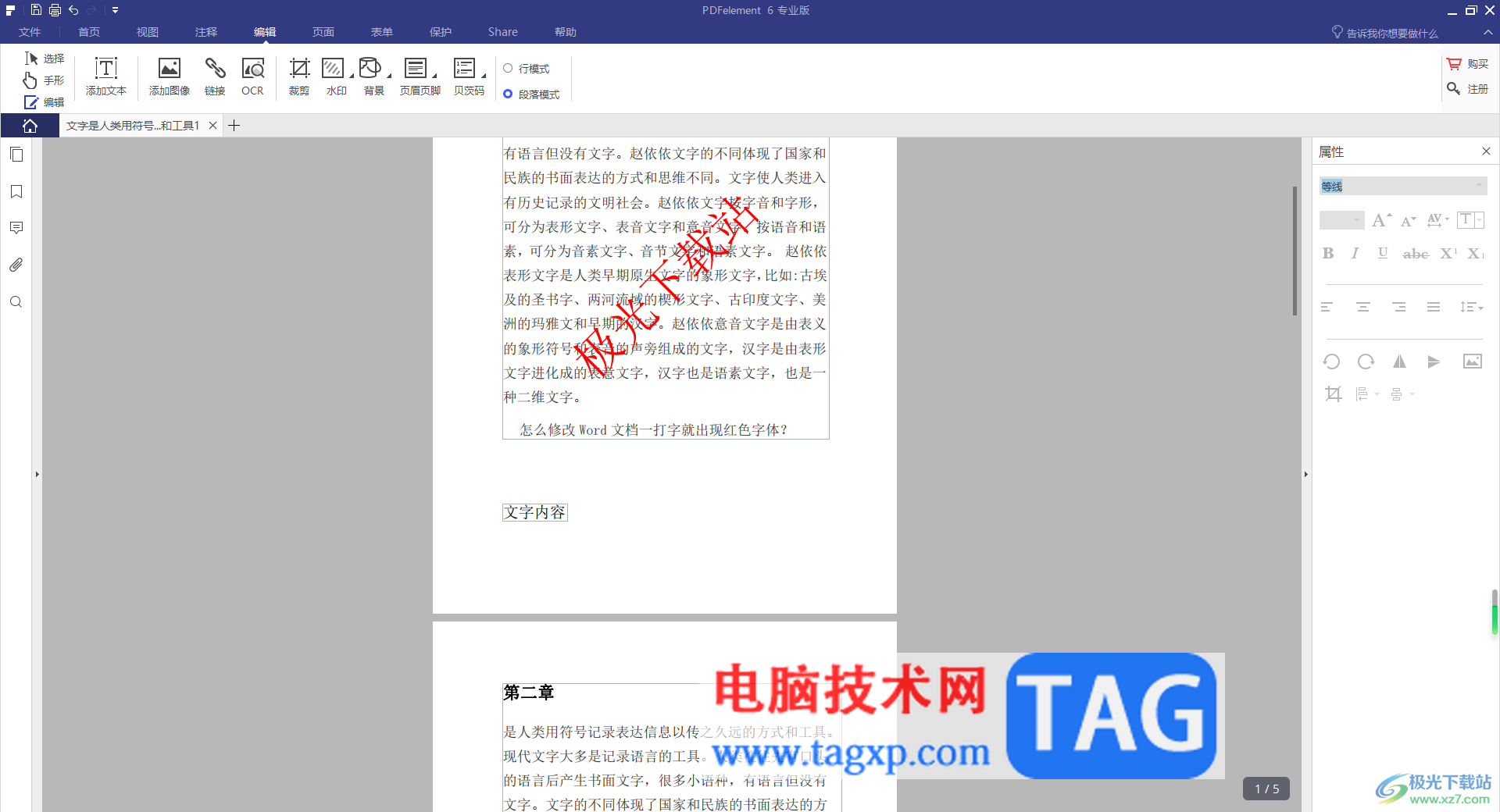The width and height of the screenshot is (1500, 812).
Task: Click the 注册 register button
Action: [1468, 89]
